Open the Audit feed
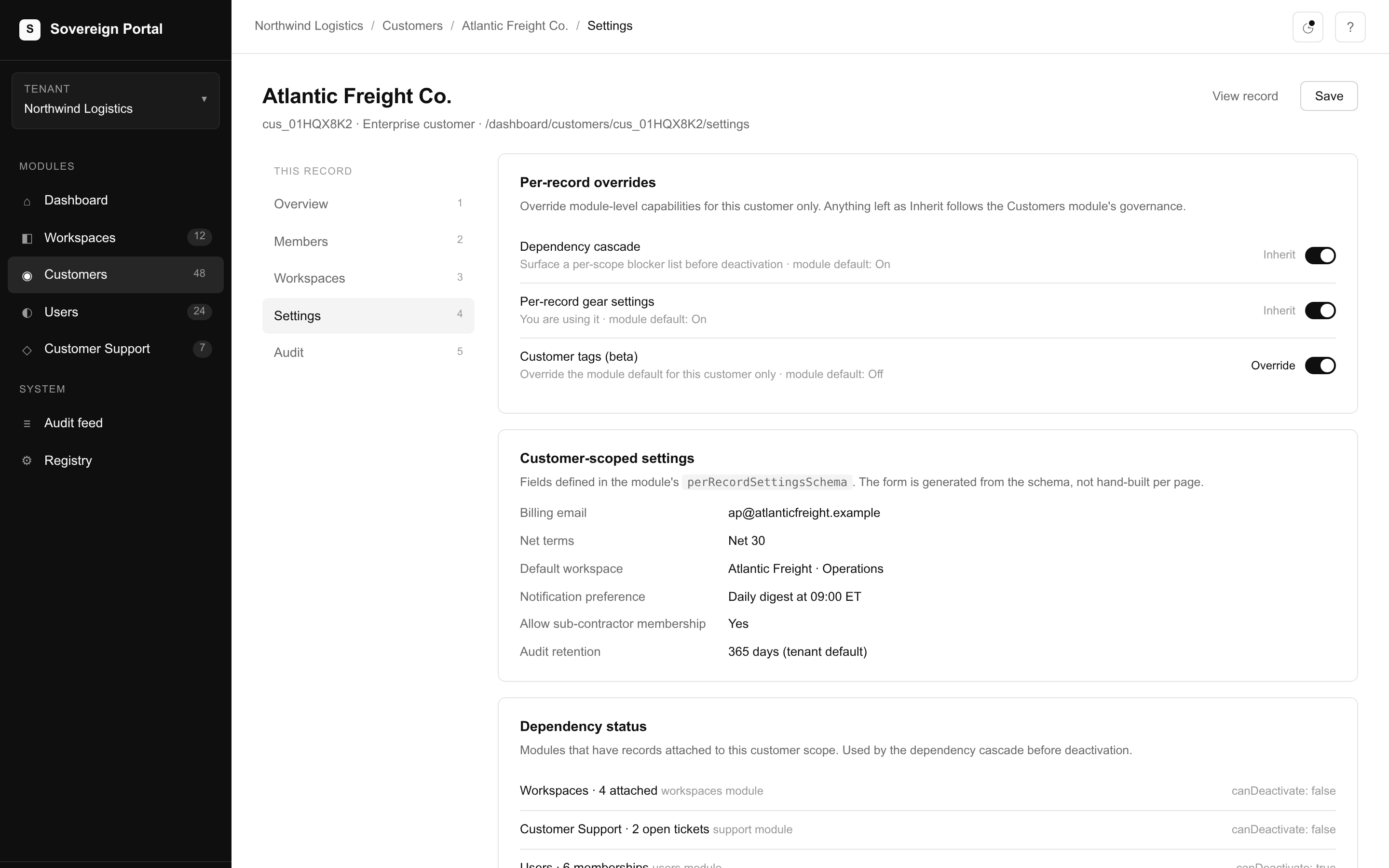 pyautogui.click(x=115, y=423)
